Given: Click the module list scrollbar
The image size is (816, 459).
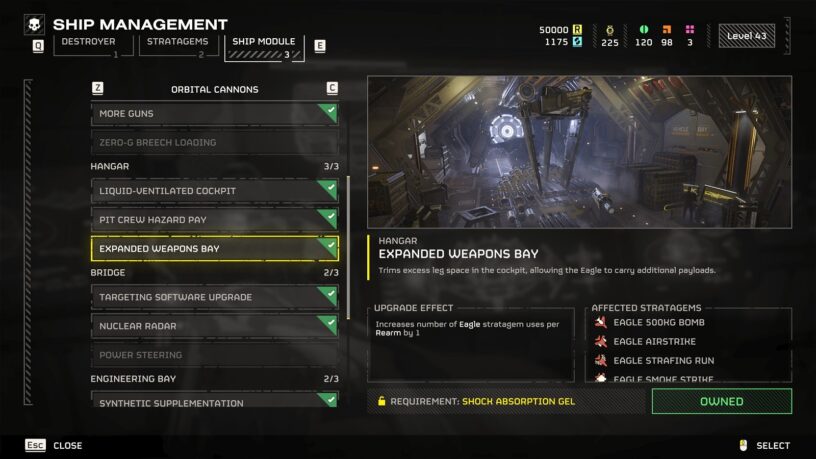Looking at the screenshot, I should 348,248.
